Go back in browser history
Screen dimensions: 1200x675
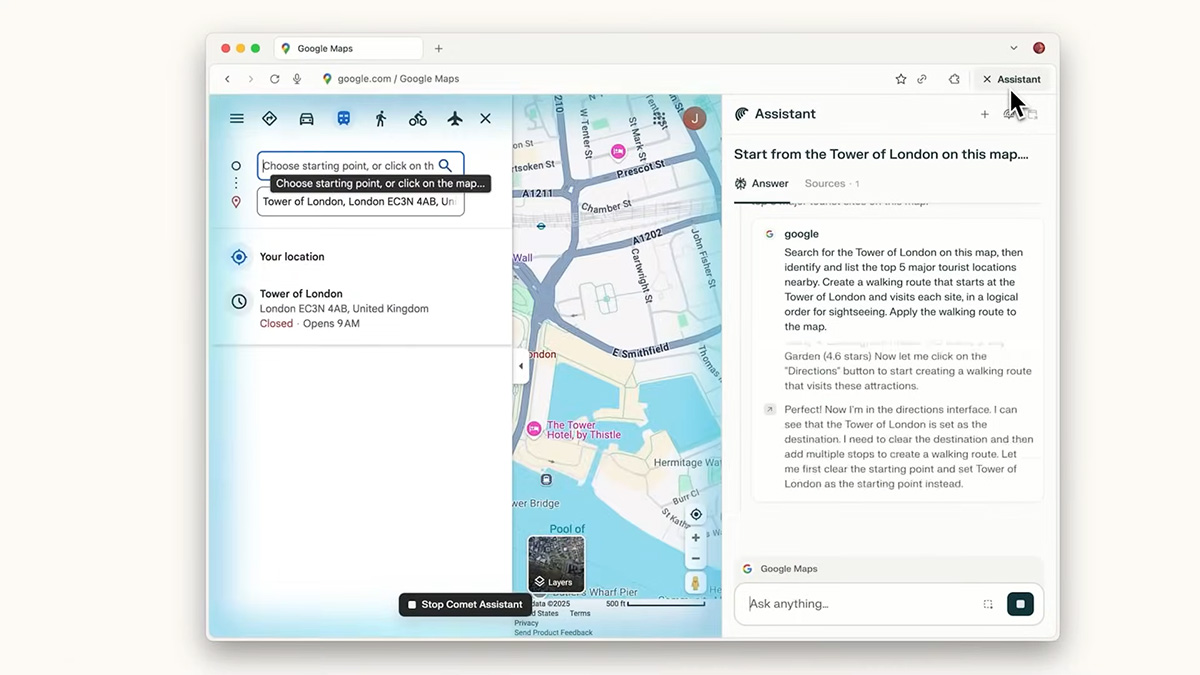click(x=227, y=79)
